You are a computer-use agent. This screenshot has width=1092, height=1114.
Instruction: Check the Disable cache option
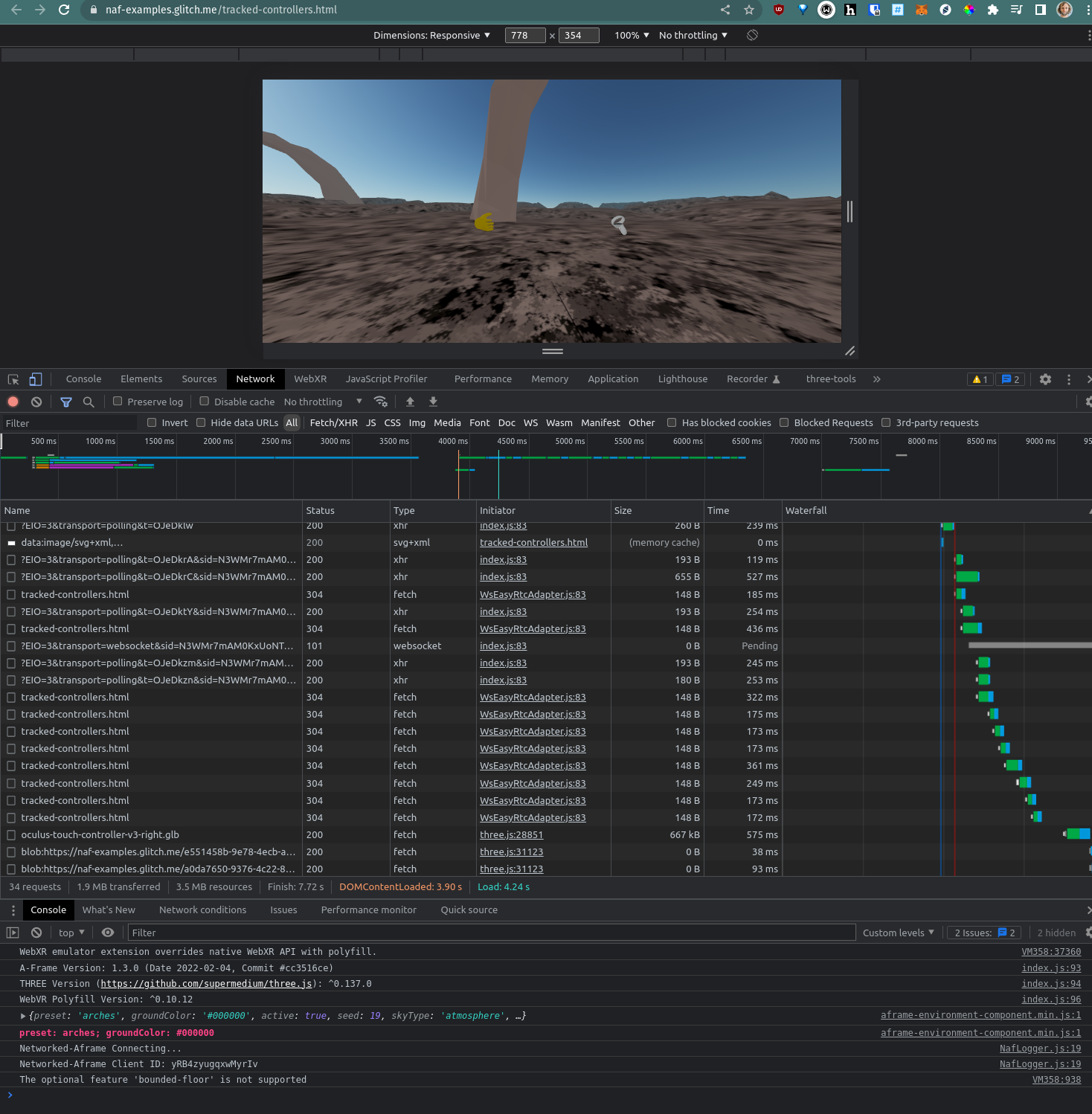point(205,402)
